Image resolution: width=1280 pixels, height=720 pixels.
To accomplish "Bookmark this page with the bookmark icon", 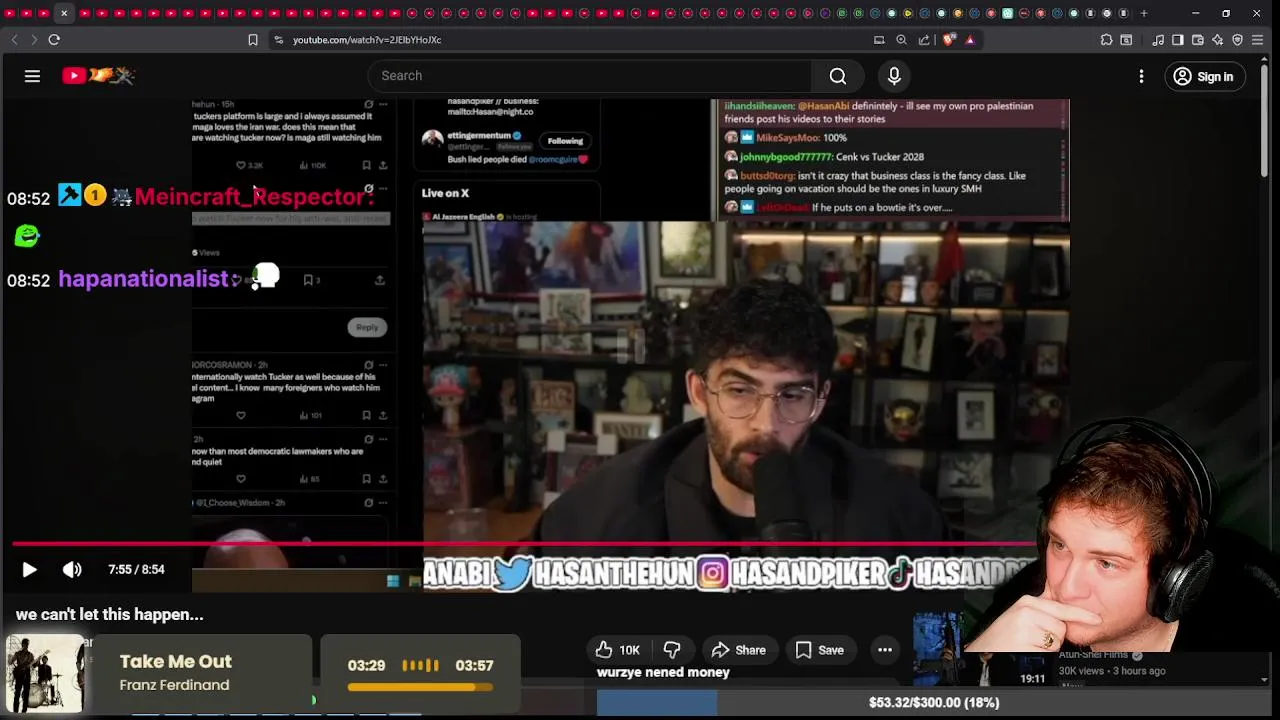I will pos(253,40).
